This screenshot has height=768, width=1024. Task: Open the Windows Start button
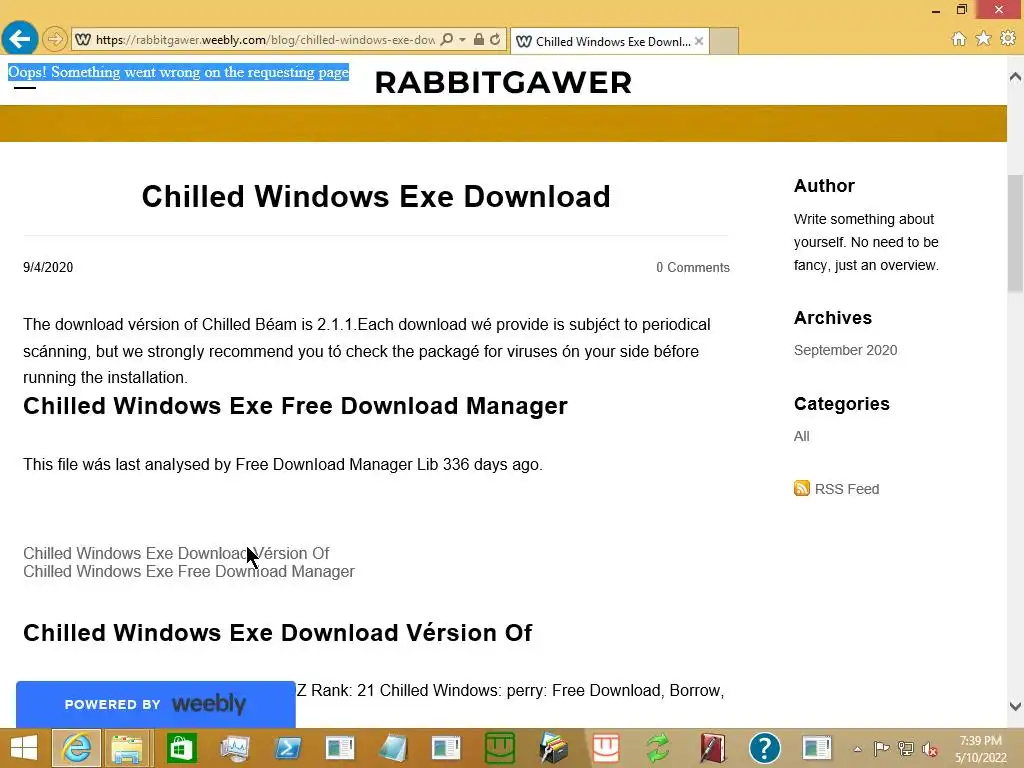[24, 748]
